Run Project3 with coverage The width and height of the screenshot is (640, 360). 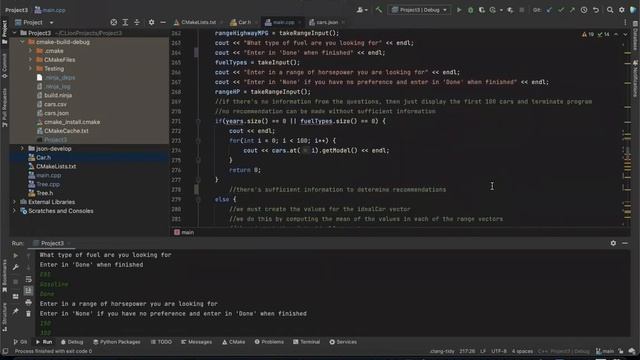(482, 10)
